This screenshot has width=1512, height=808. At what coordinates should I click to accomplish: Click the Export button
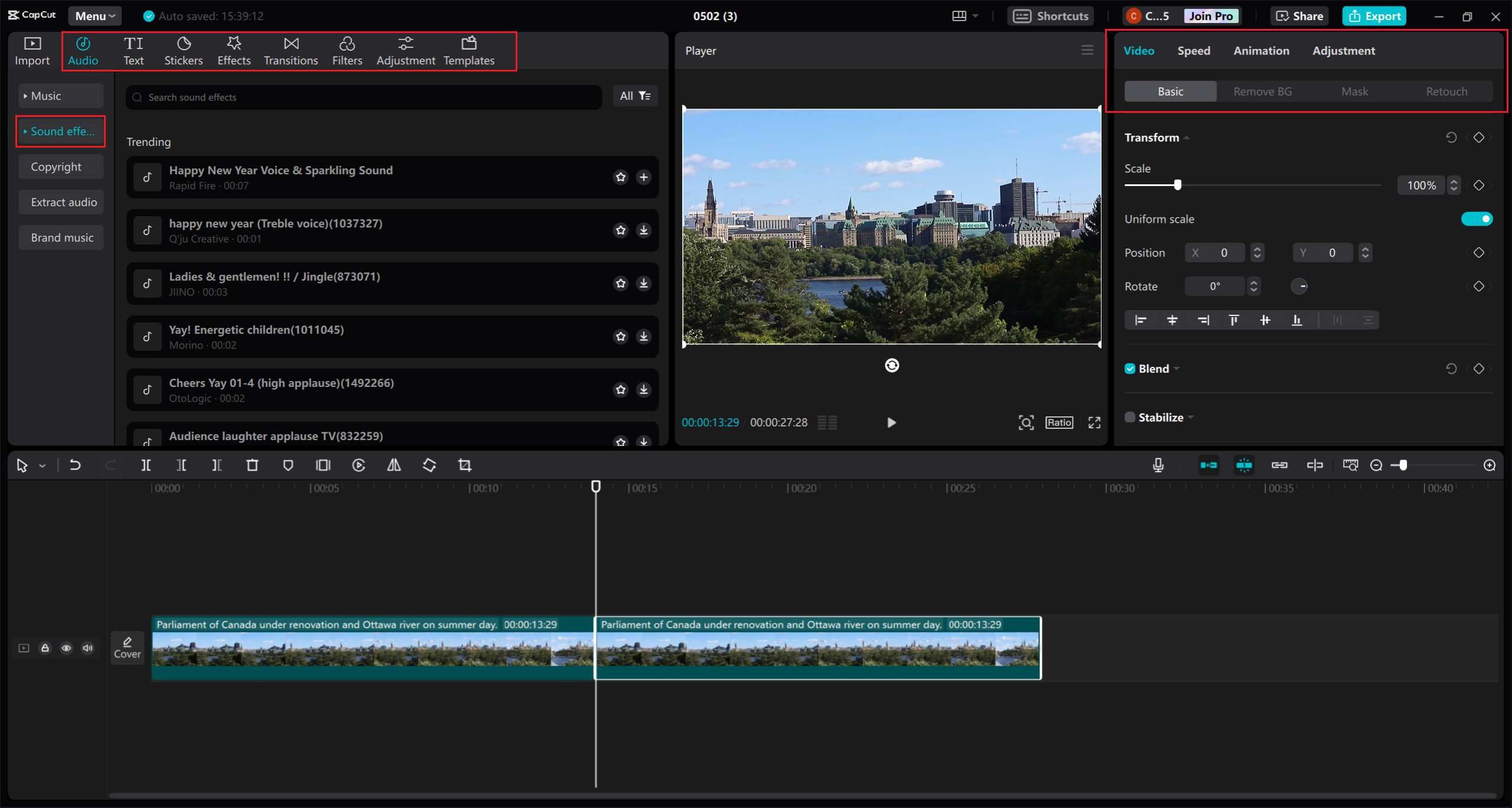click(1374, 15)
